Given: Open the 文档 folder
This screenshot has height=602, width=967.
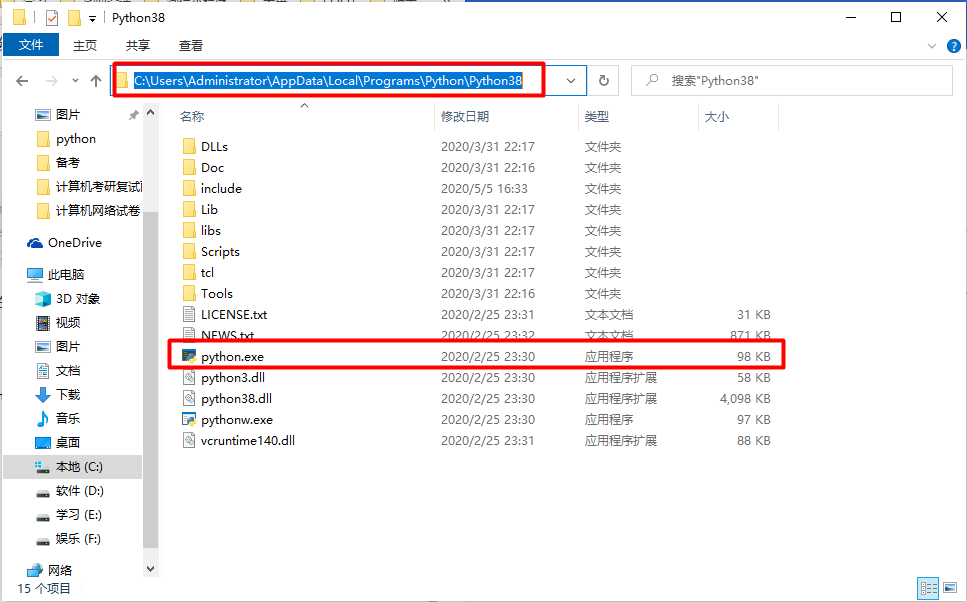Looking at the screenshot, I should pos(68,371).
